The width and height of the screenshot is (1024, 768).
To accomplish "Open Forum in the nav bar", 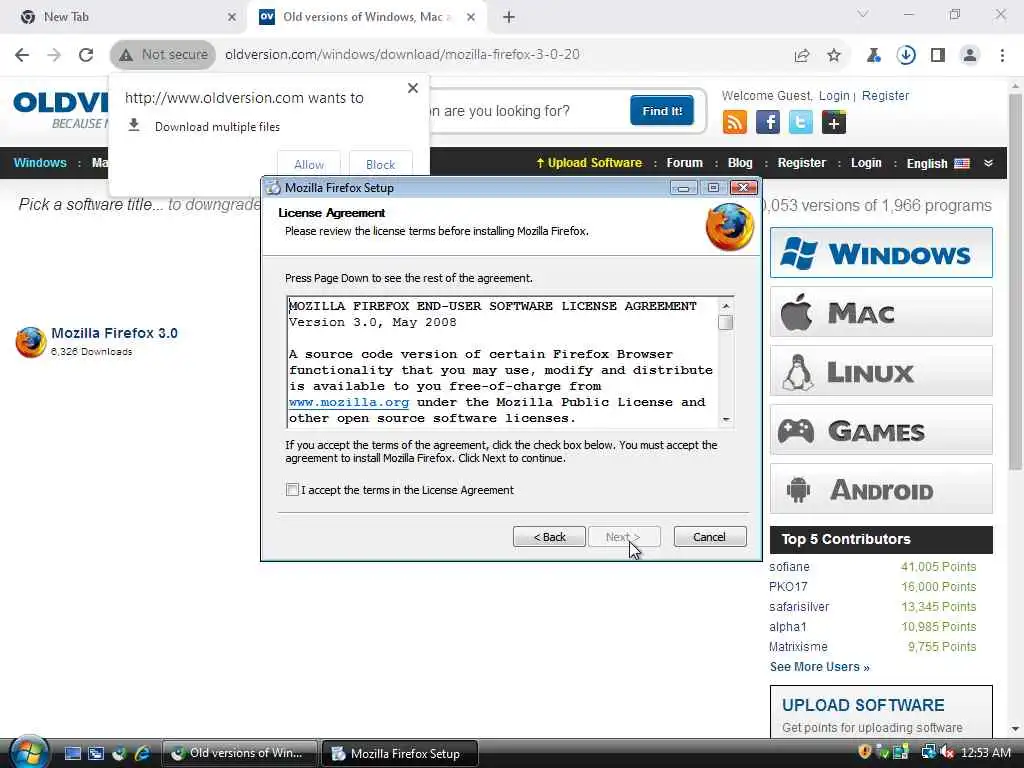I will tap(684, 163).
